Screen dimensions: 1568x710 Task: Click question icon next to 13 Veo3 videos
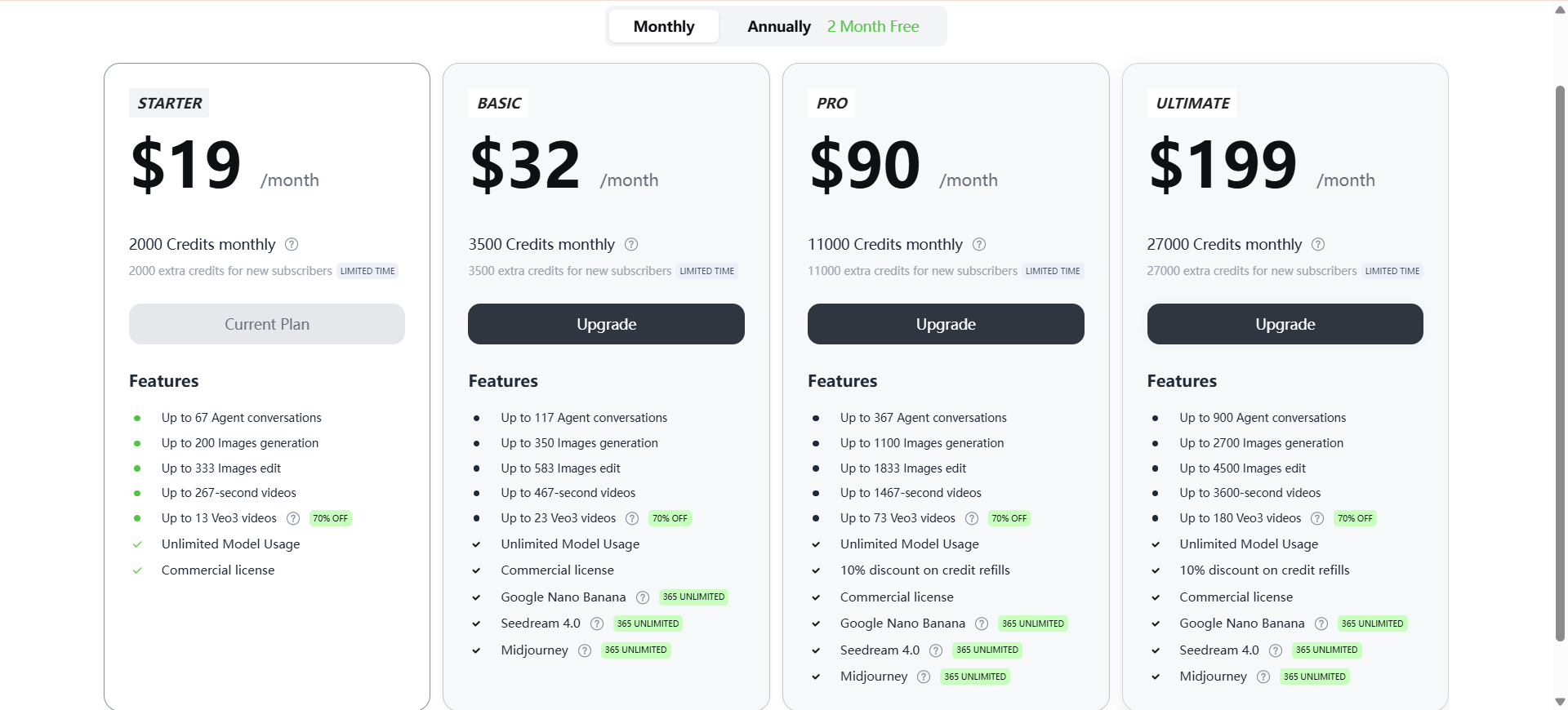[293, 518]
